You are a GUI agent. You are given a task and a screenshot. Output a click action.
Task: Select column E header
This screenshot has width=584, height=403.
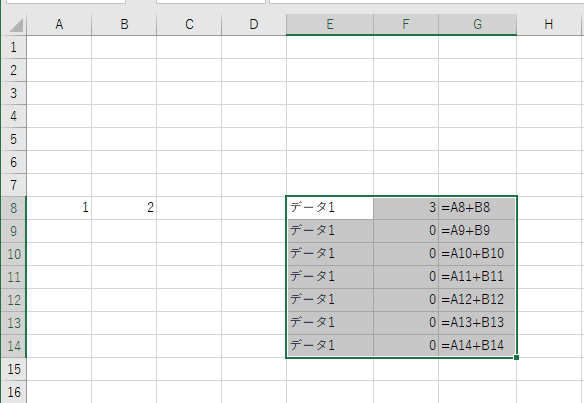pyautogui.click(x=330, y=25)
